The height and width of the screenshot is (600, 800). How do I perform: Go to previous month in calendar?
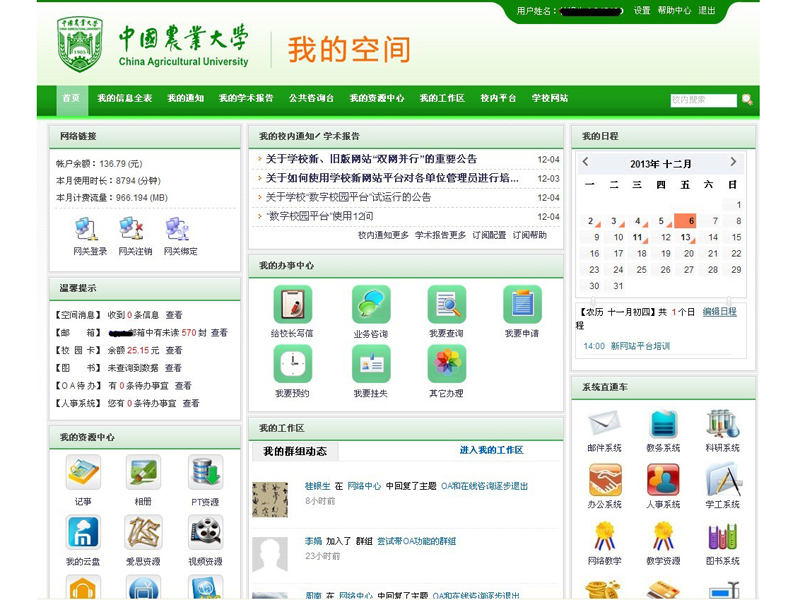click(585, 162)
